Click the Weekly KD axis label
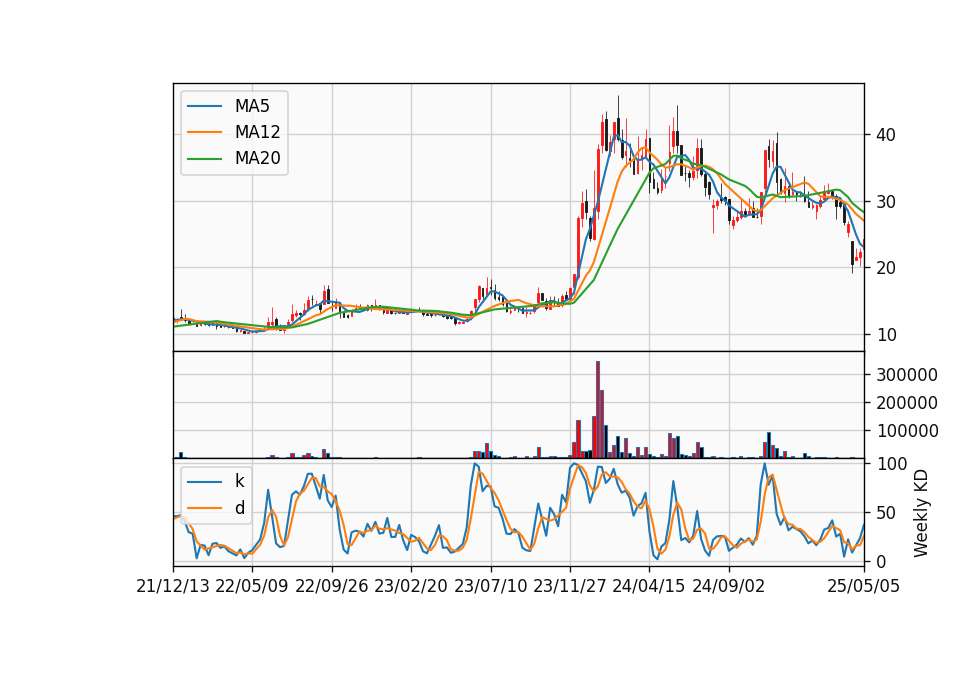 coord(920,514)
